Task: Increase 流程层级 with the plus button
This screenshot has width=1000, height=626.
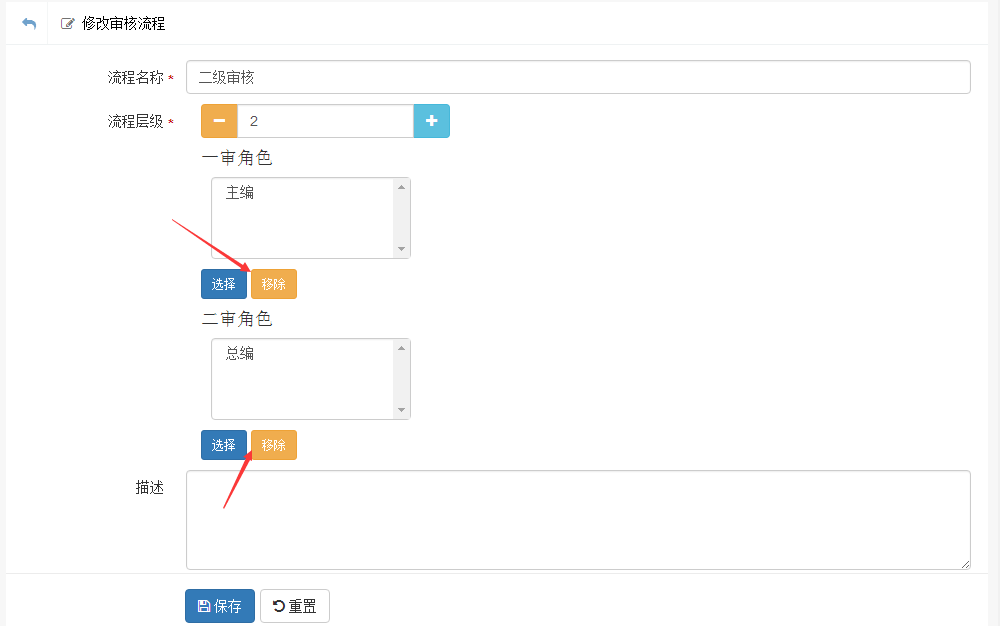Action: [431, 121]
